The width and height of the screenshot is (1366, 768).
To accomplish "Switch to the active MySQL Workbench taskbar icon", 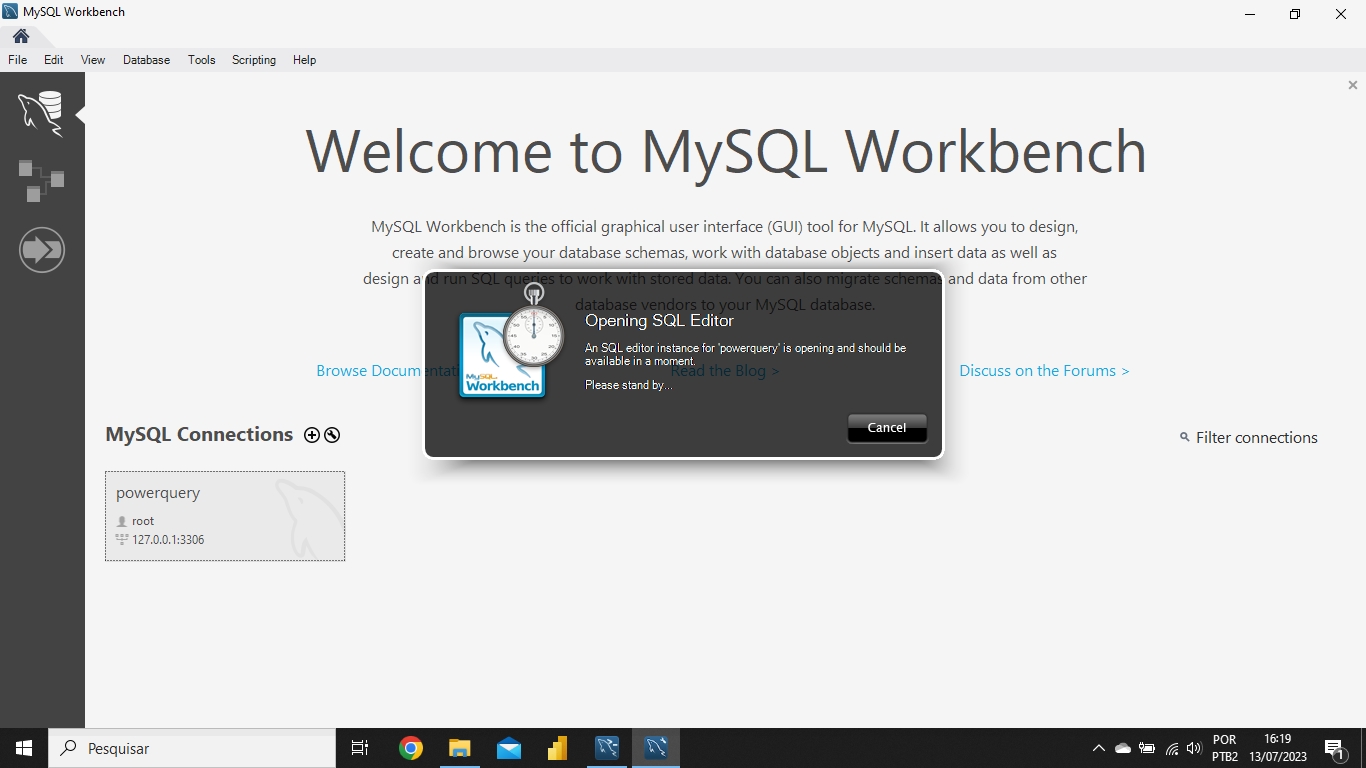I will coord(656,748).
